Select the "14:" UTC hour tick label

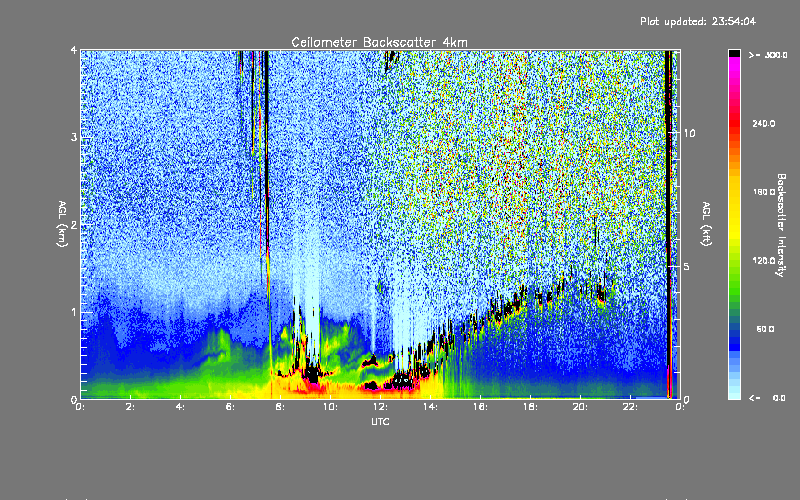[x=430, y=407]
